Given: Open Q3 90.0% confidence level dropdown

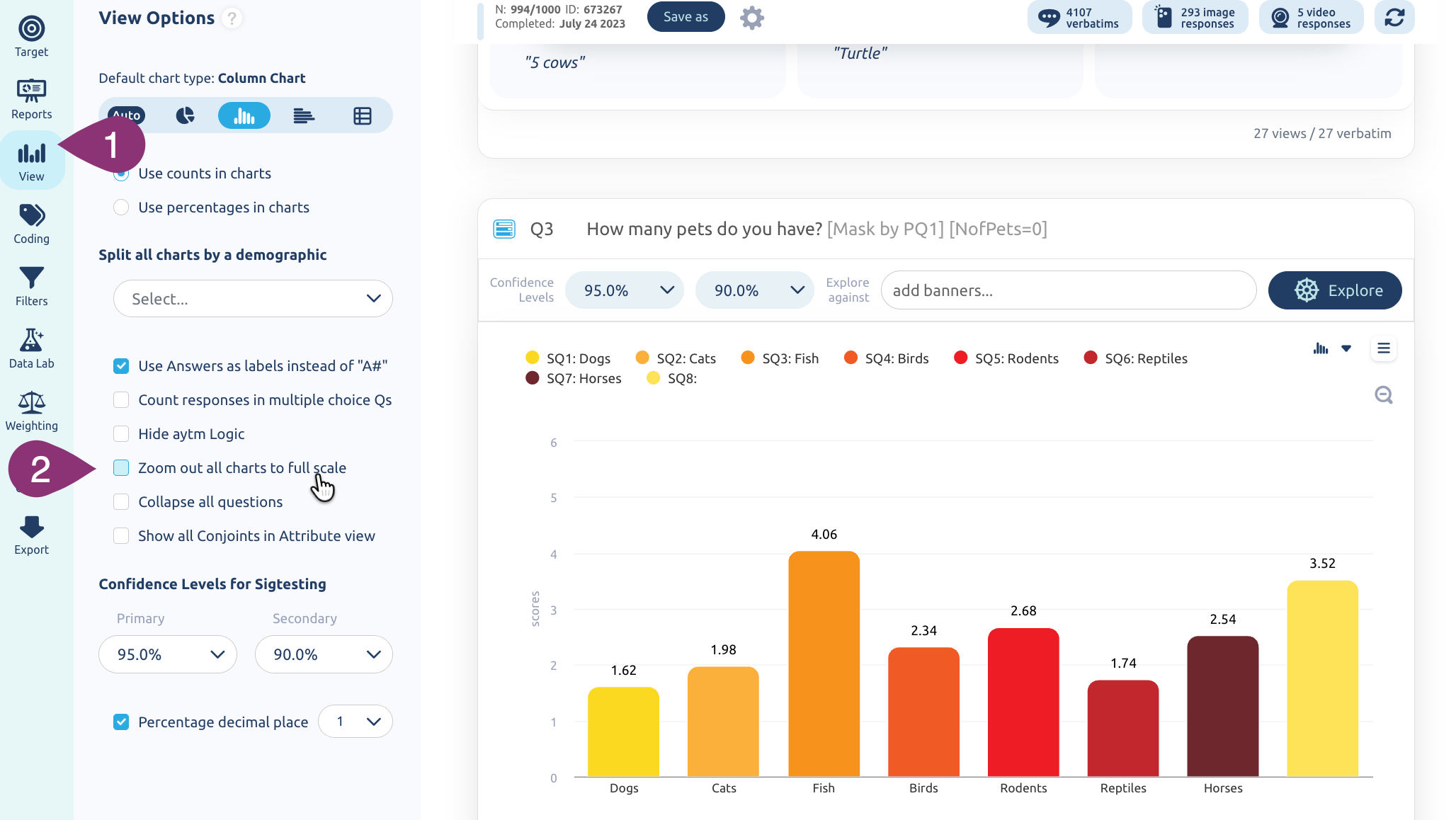Looking at the screenshot, I should 755,290.
